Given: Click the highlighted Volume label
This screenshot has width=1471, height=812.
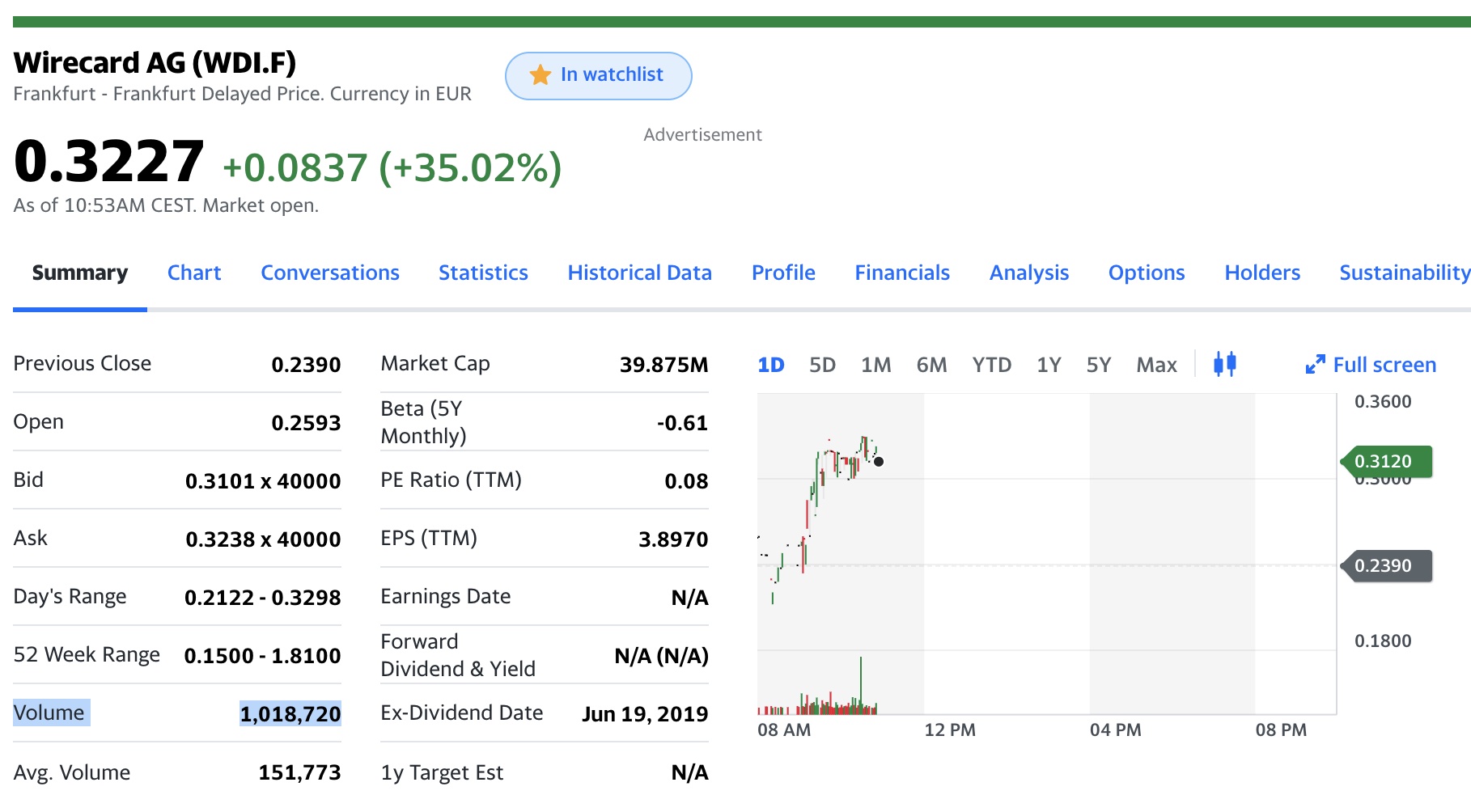Looking at the screenshot, I should tap(51, 713).
